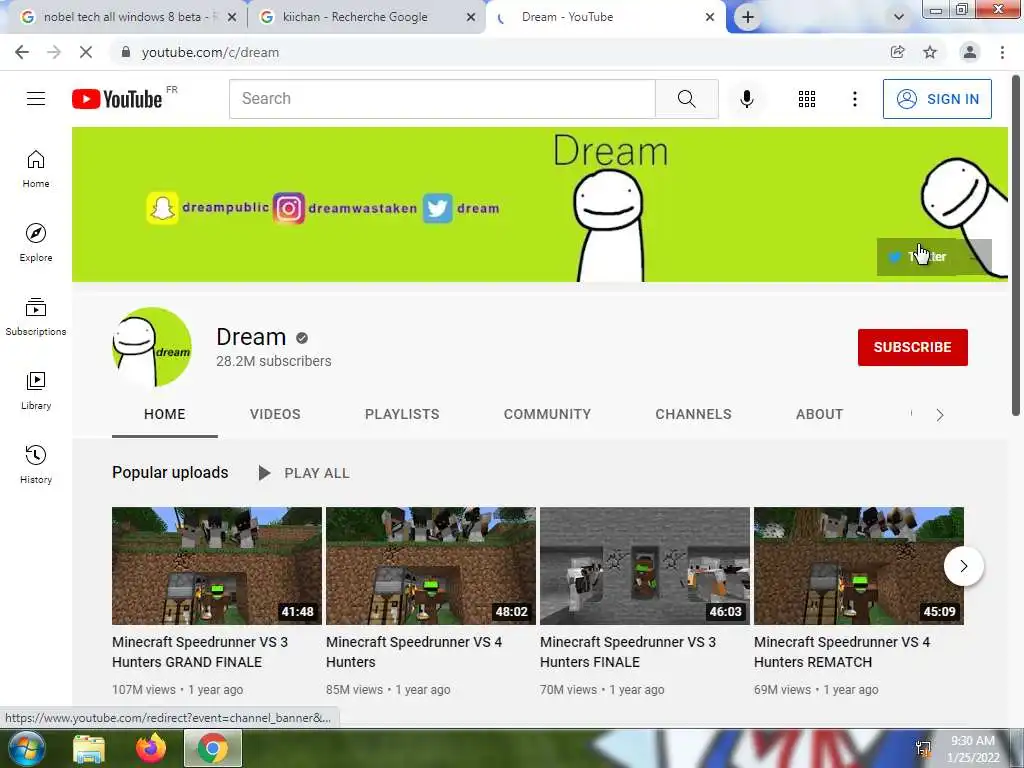Switch to the ABOUT tab
The height and width of the screenshot is (768, 1024).
pos(820,414)
